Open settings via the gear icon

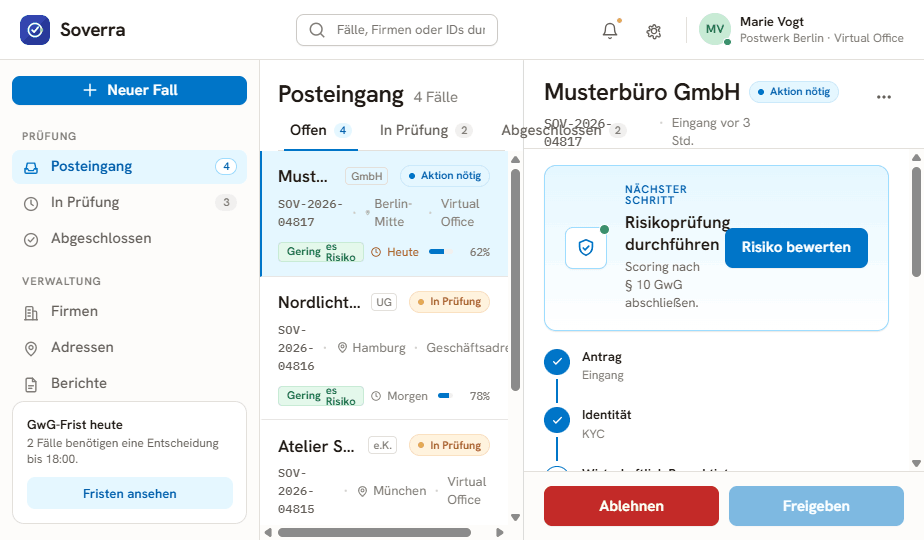[x=654, y=31]
